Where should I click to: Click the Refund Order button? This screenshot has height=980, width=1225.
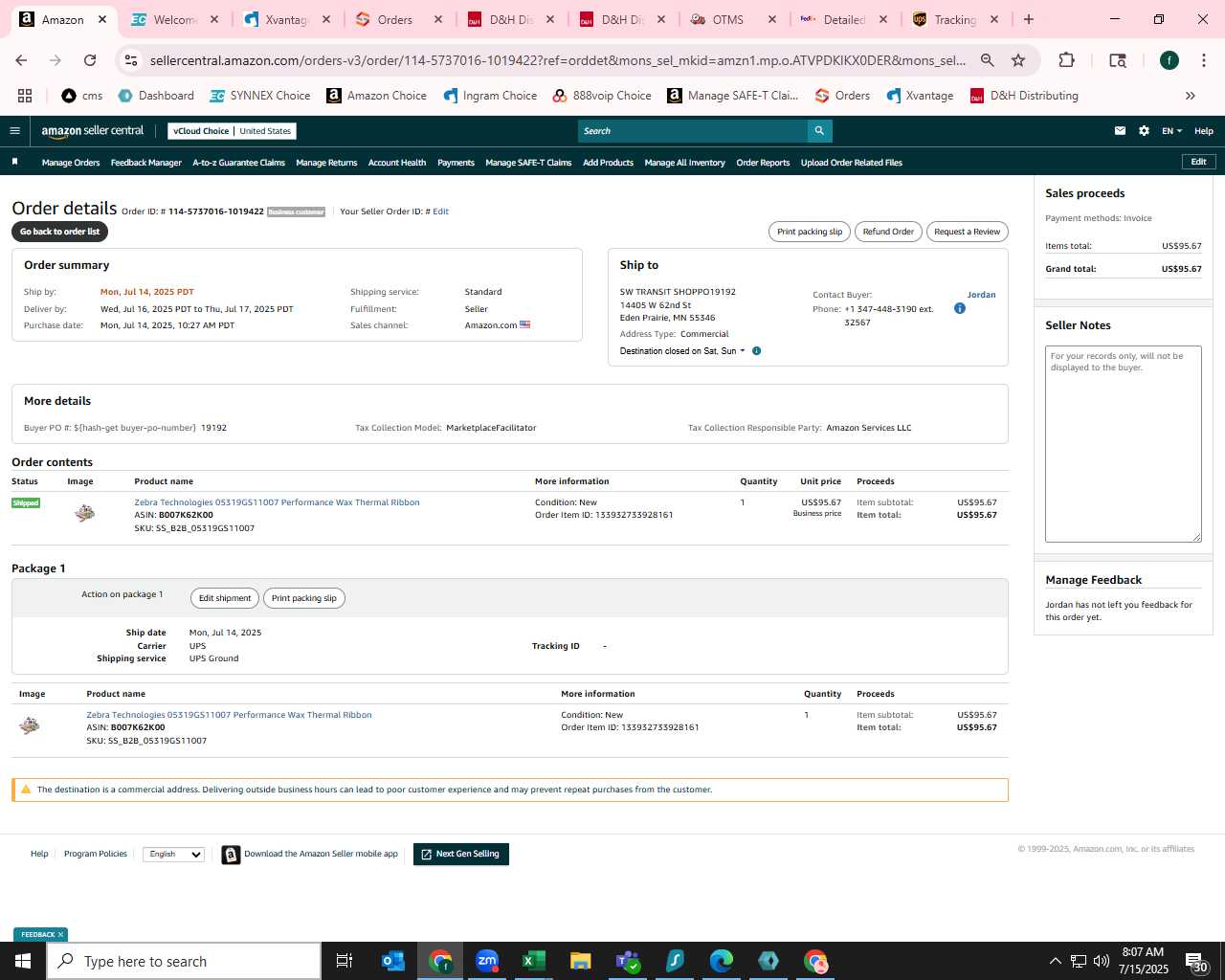tap(888, 232)
